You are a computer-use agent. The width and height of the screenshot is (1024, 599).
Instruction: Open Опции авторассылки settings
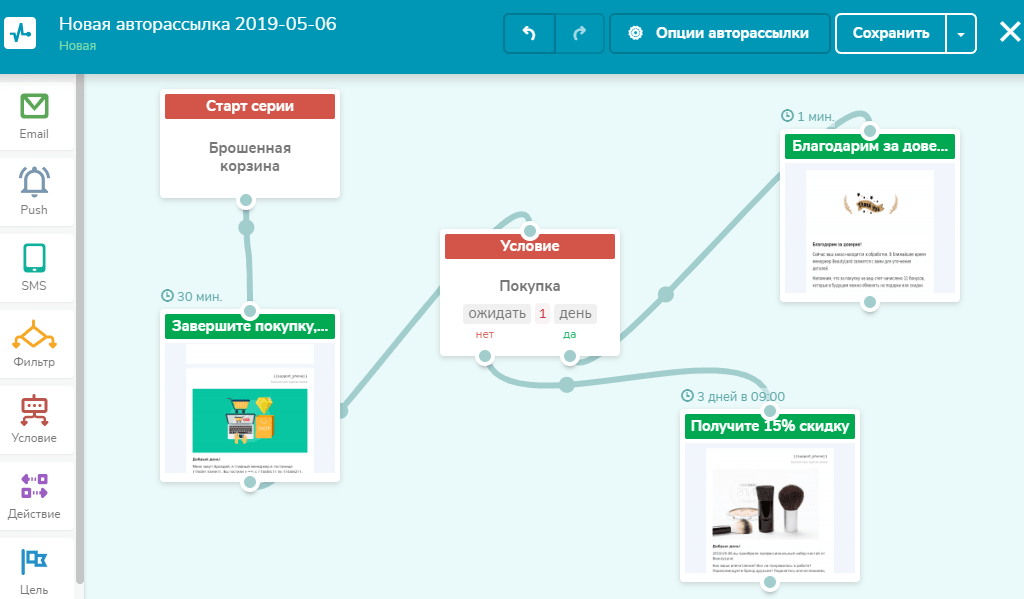click(x=718, y=33)
